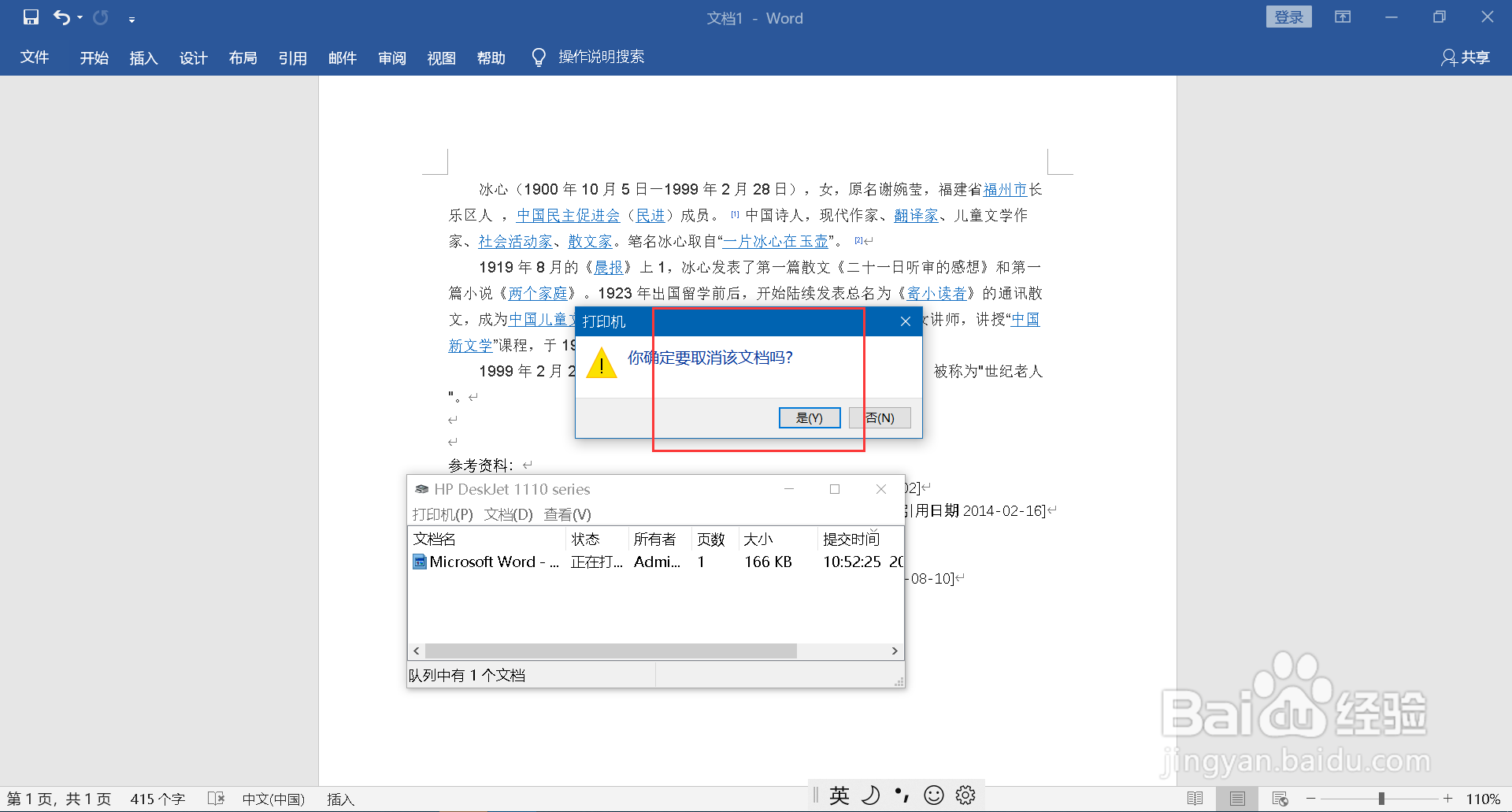1512x812 pixels.
Task: Click 否(N) in the printer dialog
Action: [880, 417]
